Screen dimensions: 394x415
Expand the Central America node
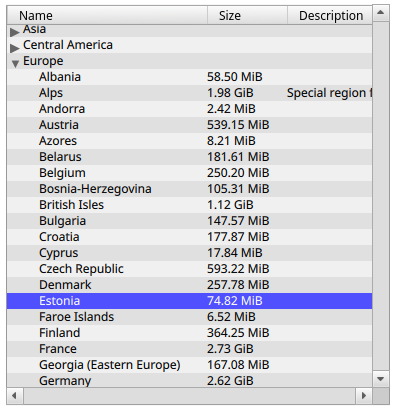[x=14, y=48]
